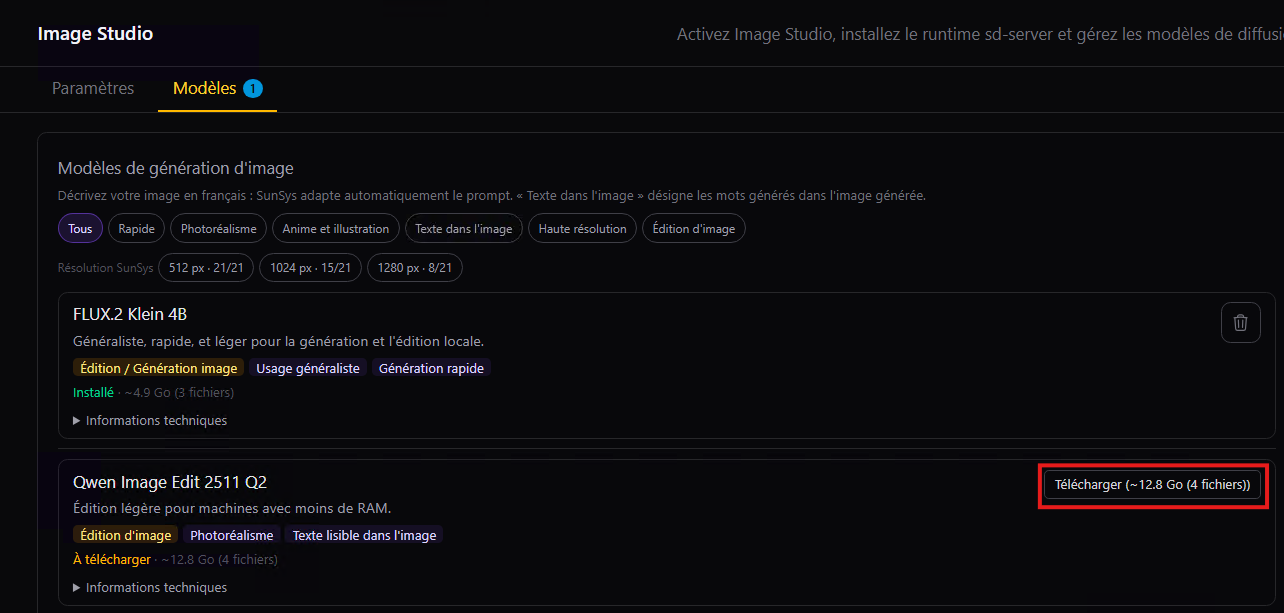Screen dimensions: 1284x613
Task: Select the Tous filter chip
Action: click(80, 229)
